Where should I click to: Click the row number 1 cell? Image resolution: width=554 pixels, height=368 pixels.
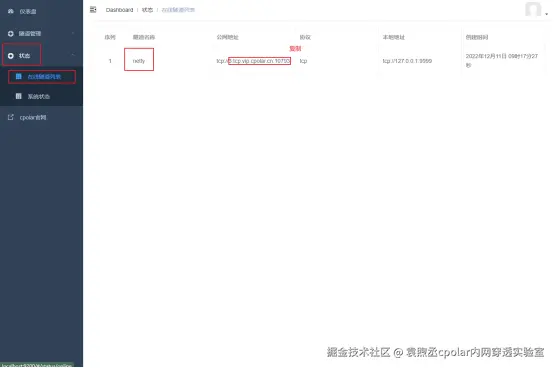[110, 61]
